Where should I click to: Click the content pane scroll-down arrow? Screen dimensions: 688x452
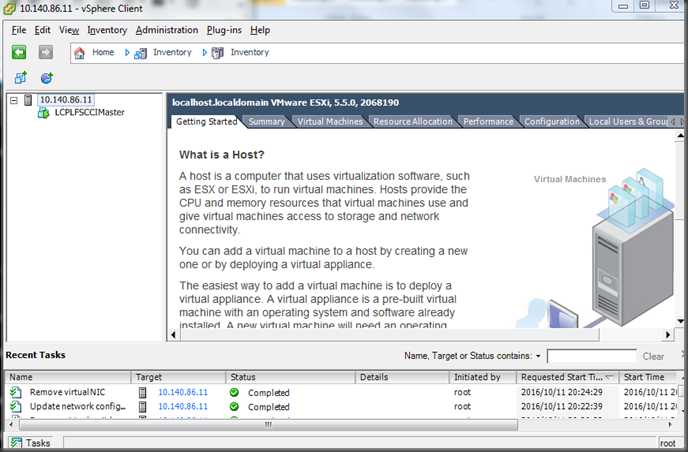tap(680, 321)
